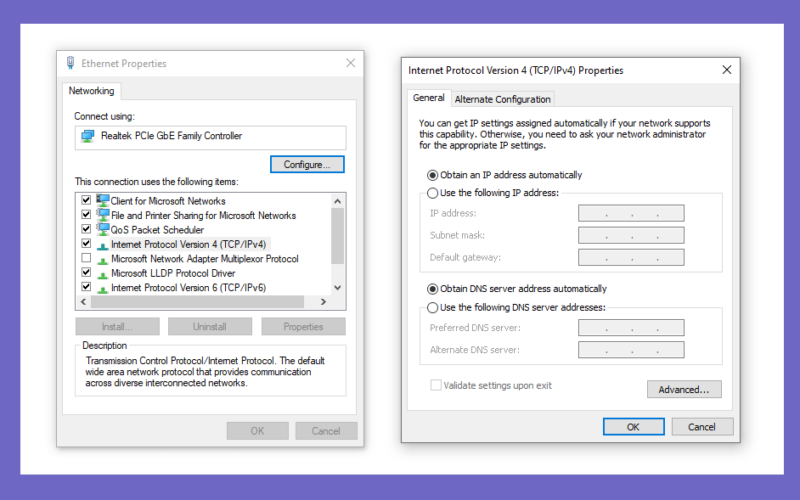Click items list scroll left arrow
The height and width of the screenshot is (500, 800).
[84, 302]
